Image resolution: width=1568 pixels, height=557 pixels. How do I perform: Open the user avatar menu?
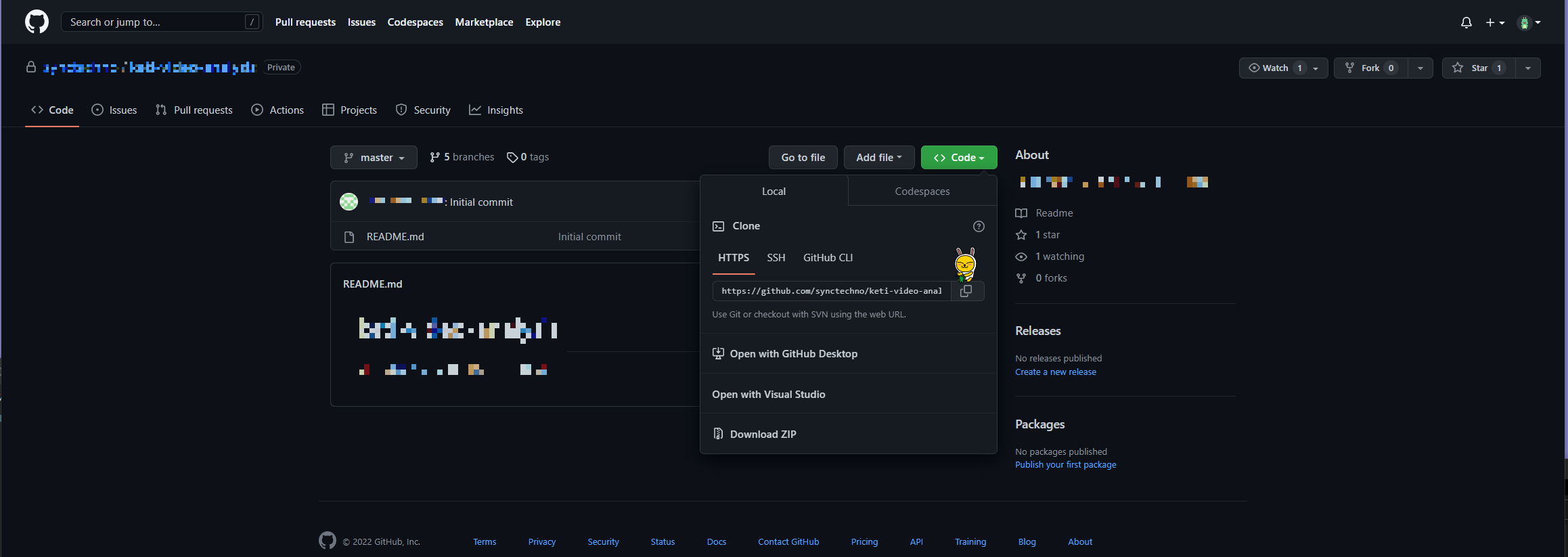pyautogui.click(x=1529, y=22)
